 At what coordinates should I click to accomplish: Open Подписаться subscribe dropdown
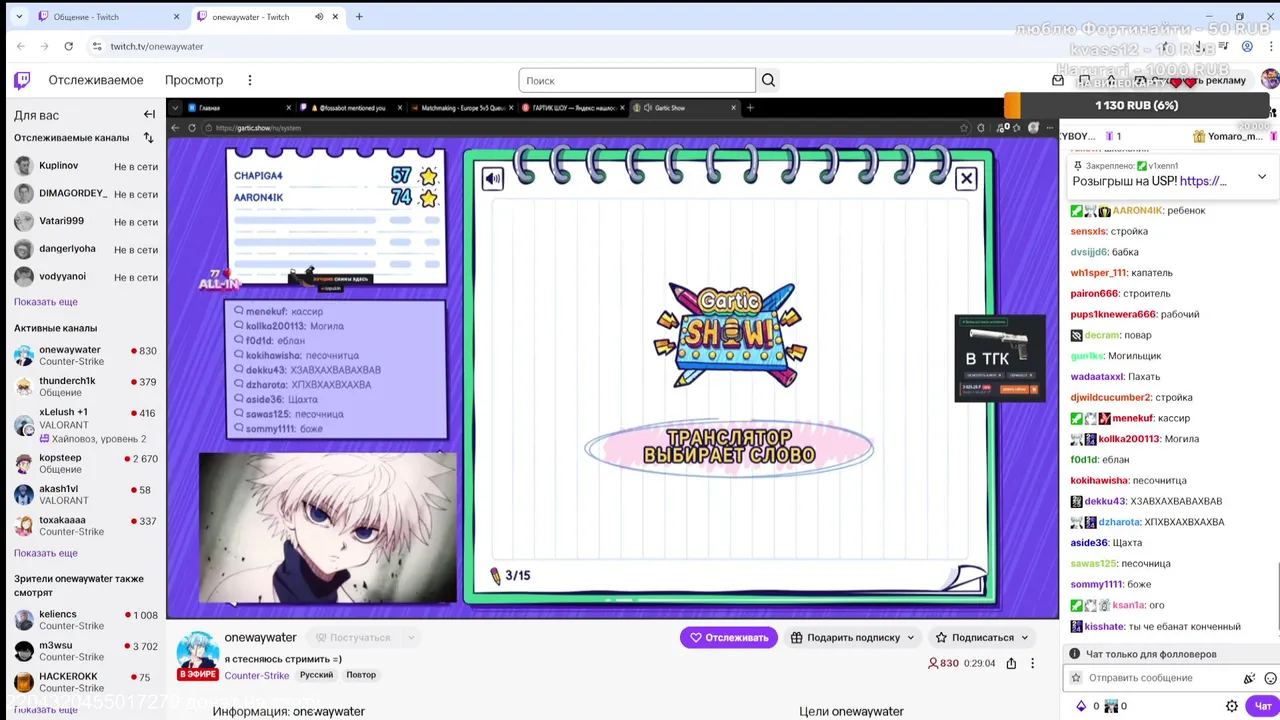tap(981, 637)
